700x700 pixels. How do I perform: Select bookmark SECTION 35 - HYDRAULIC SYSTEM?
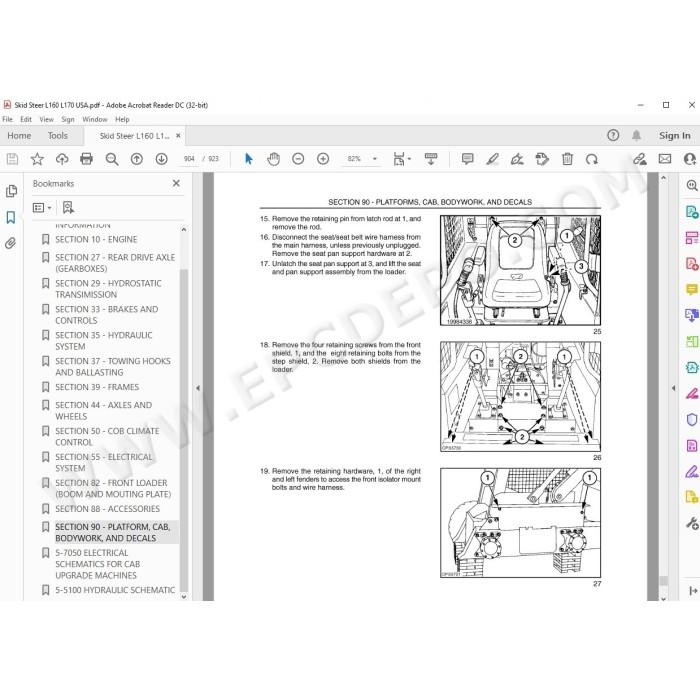(104, 341)
